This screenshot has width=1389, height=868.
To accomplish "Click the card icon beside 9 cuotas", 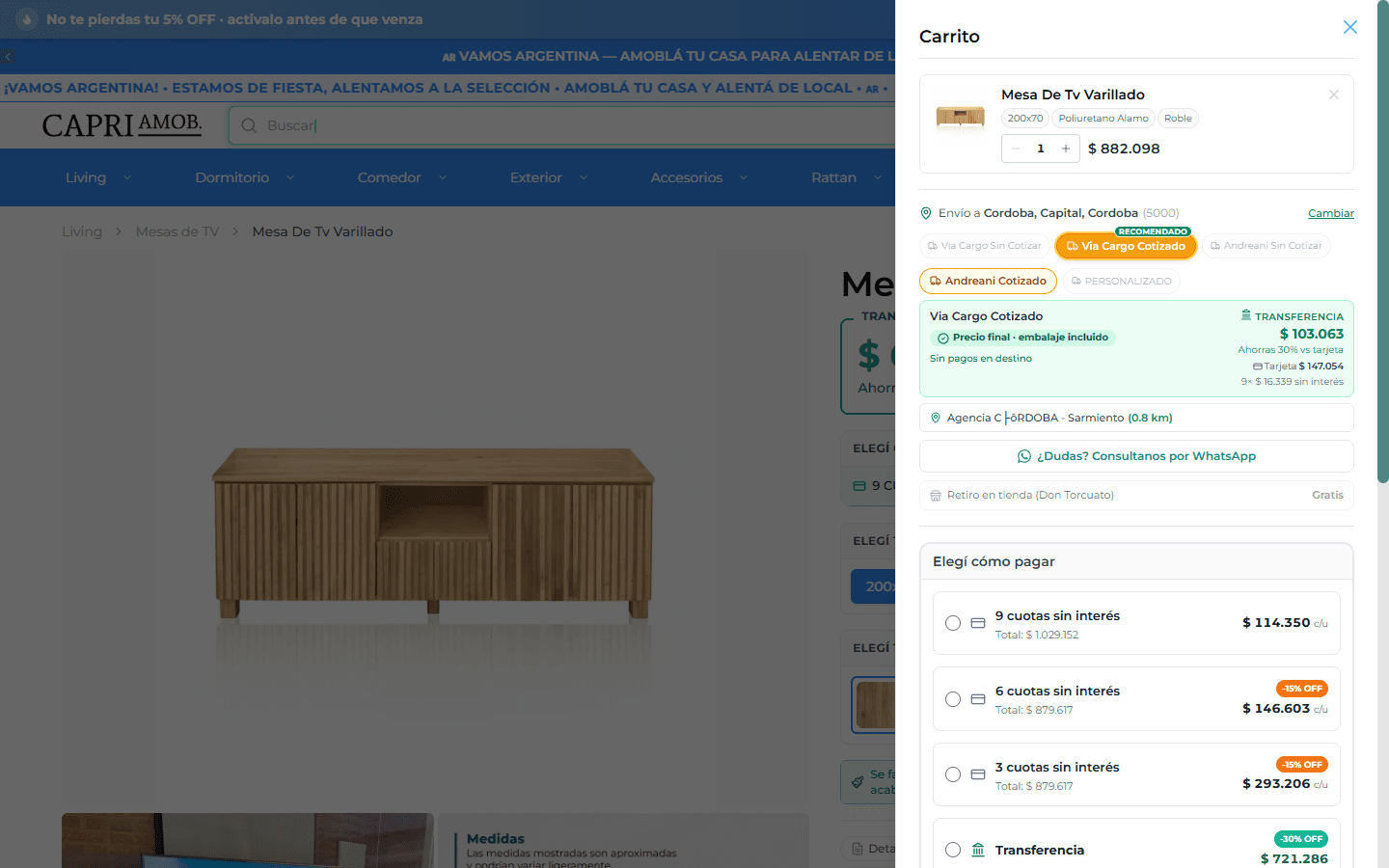I will pyautogui.click(x=978, y=623).
